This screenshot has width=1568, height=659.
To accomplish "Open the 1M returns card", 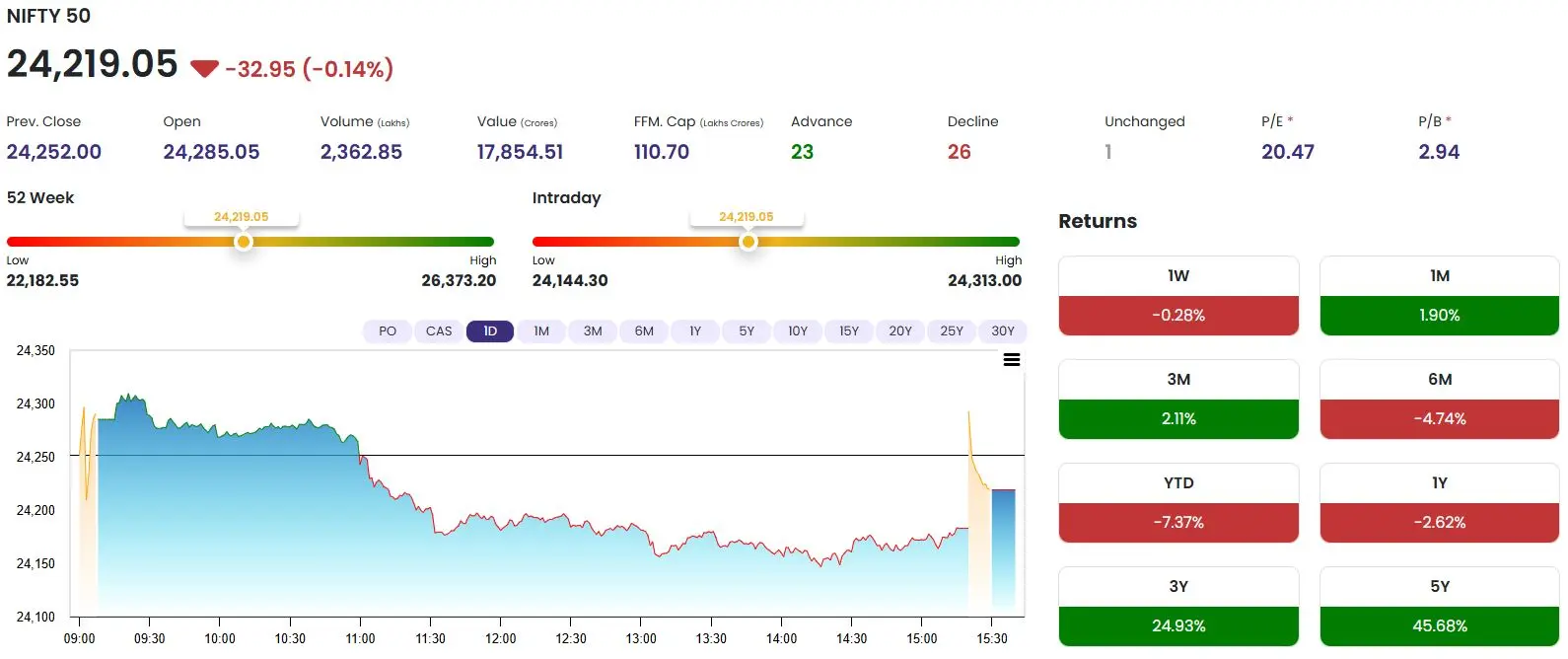I will tap(1440, 296).
